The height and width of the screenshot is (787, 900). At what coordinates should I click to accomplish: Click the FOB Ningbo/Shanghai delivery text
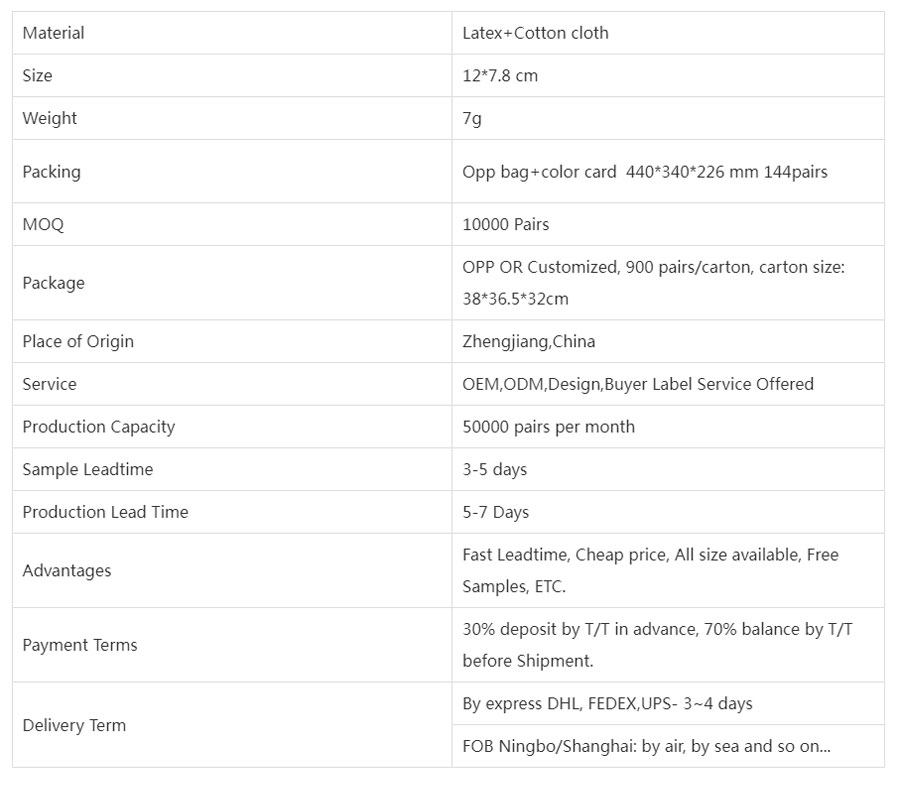(646, 746)
